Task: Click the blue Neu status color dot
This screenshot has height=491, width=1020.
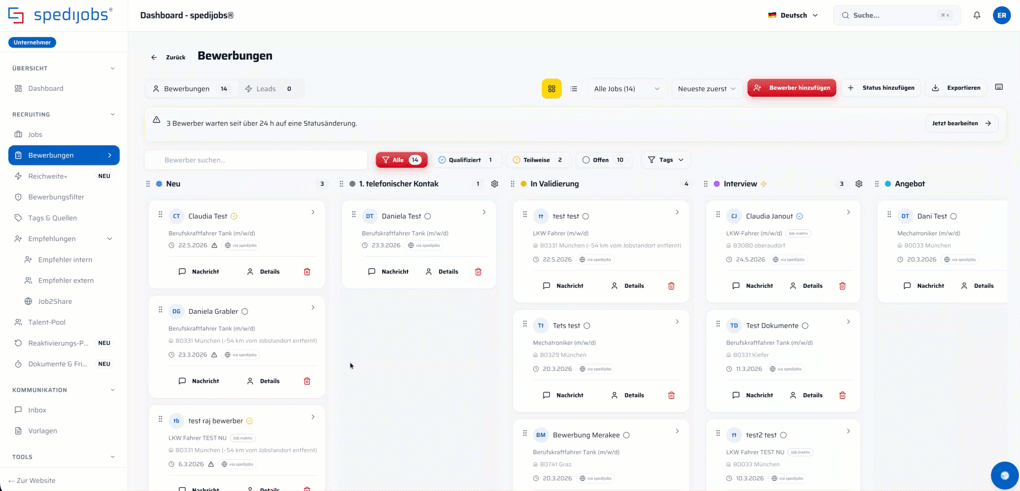Action: pyautogui.click(x=159, y=184)
